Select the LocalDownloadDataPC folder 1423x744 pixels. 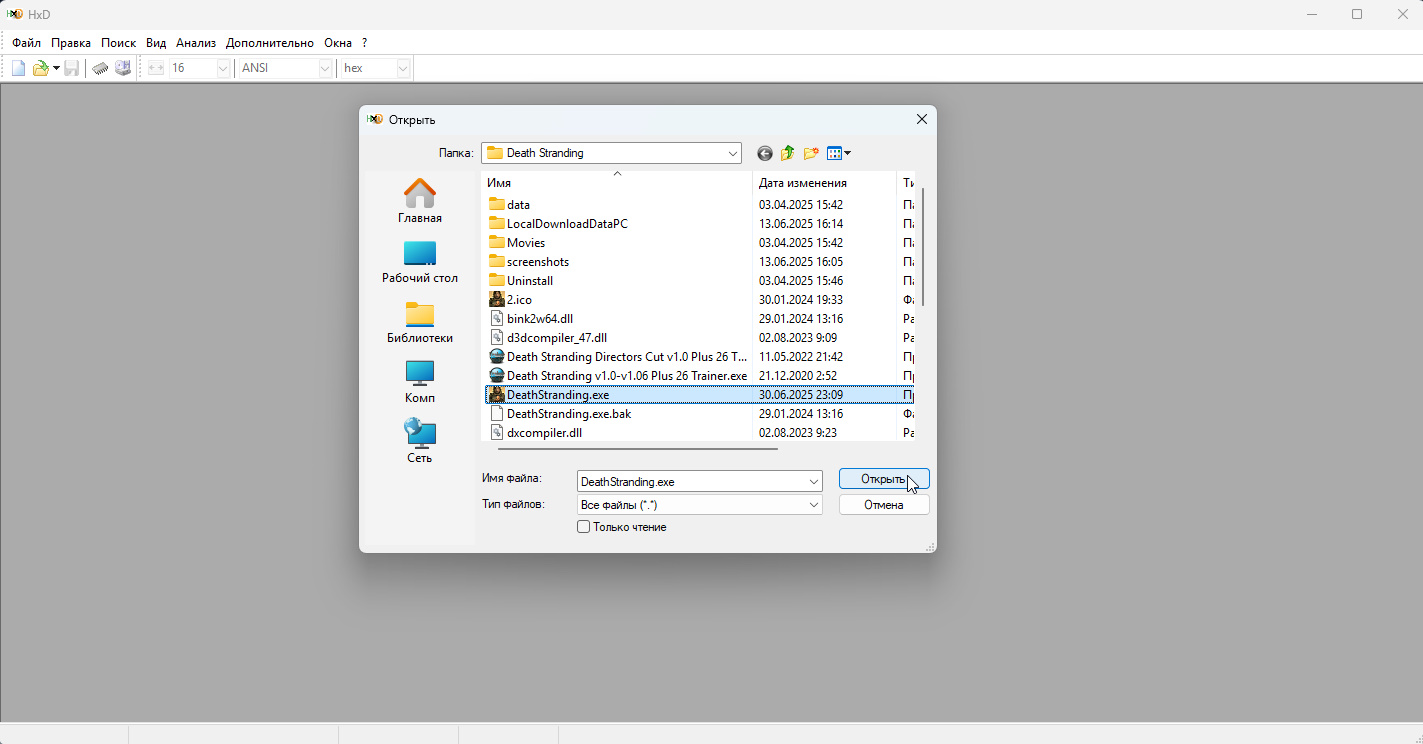[559, 223]
